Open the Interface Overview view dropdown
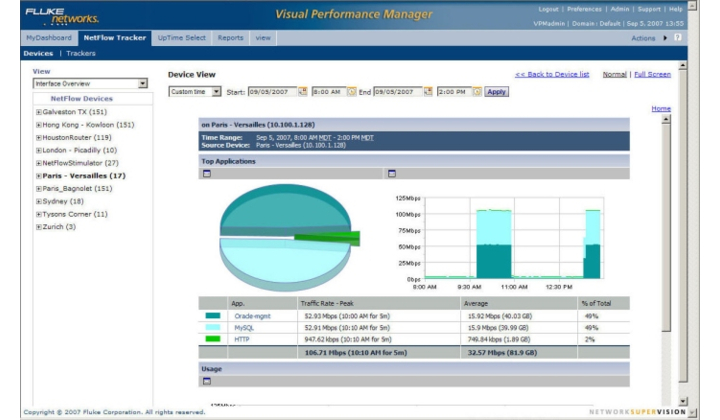The width and height of the screenshot is (720, 420). tap(143, 84)
